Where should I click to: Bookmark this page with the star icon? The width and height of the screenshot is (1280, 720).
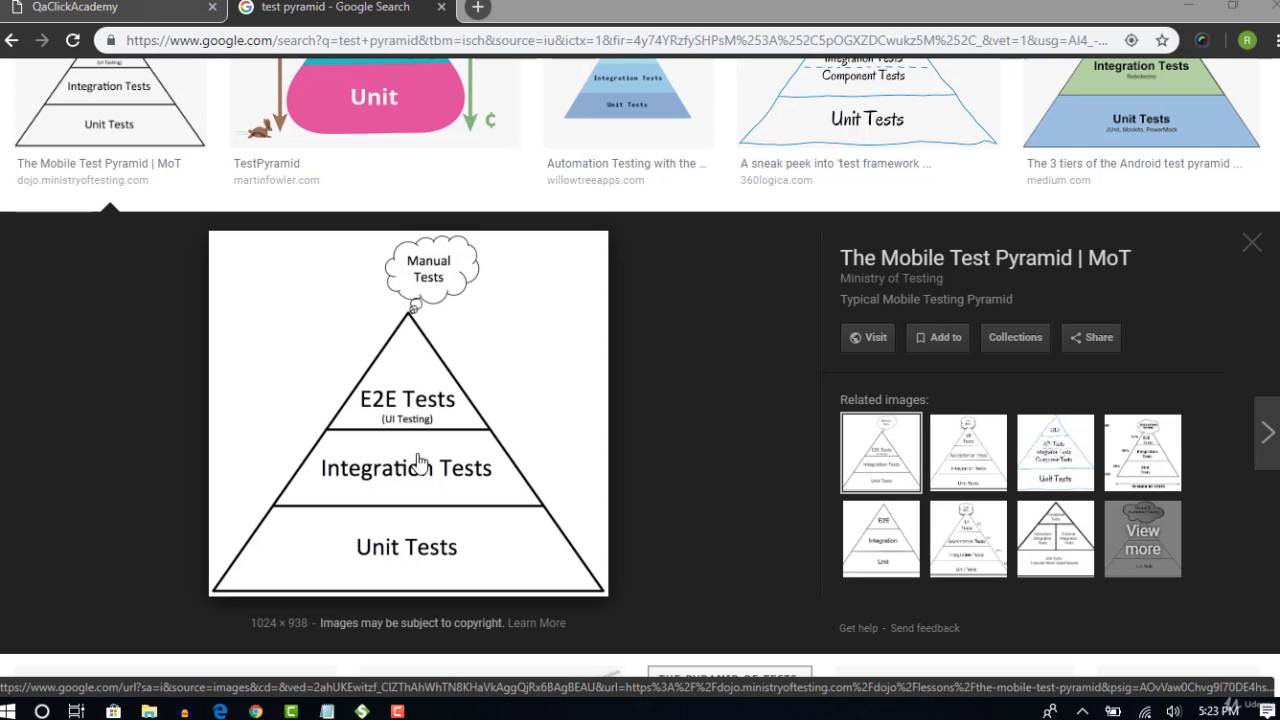[x=1162, y=41]
